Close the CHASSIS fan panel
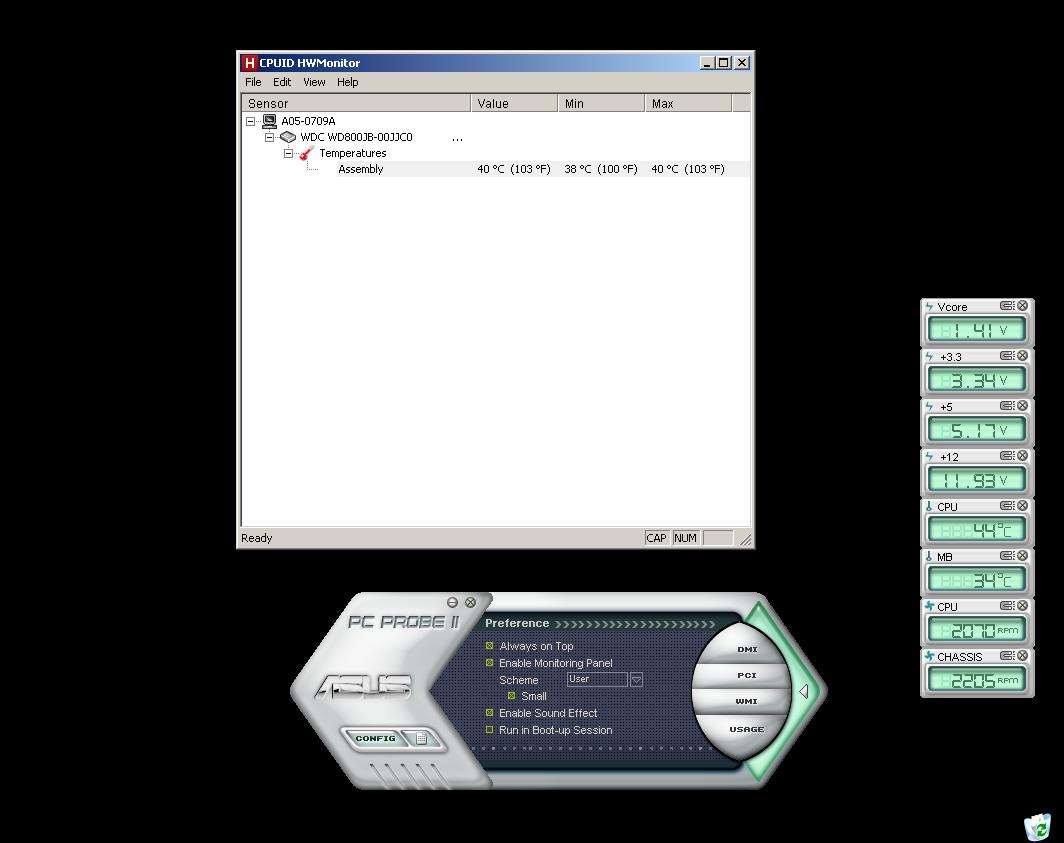1064x843 pixels. tap(1022, 656)
